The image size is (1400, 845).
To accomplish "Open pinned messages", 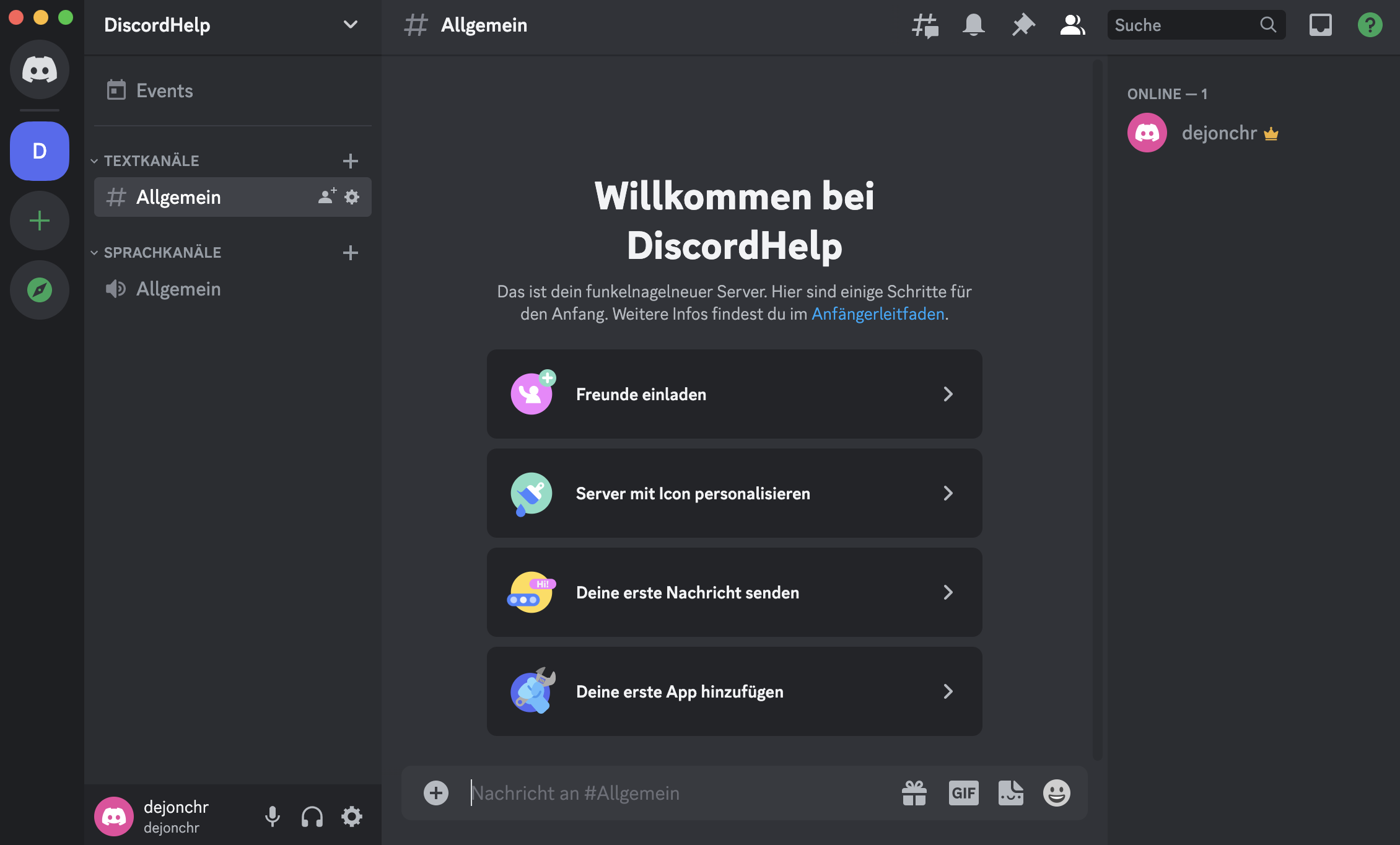I will [1023, 25].
